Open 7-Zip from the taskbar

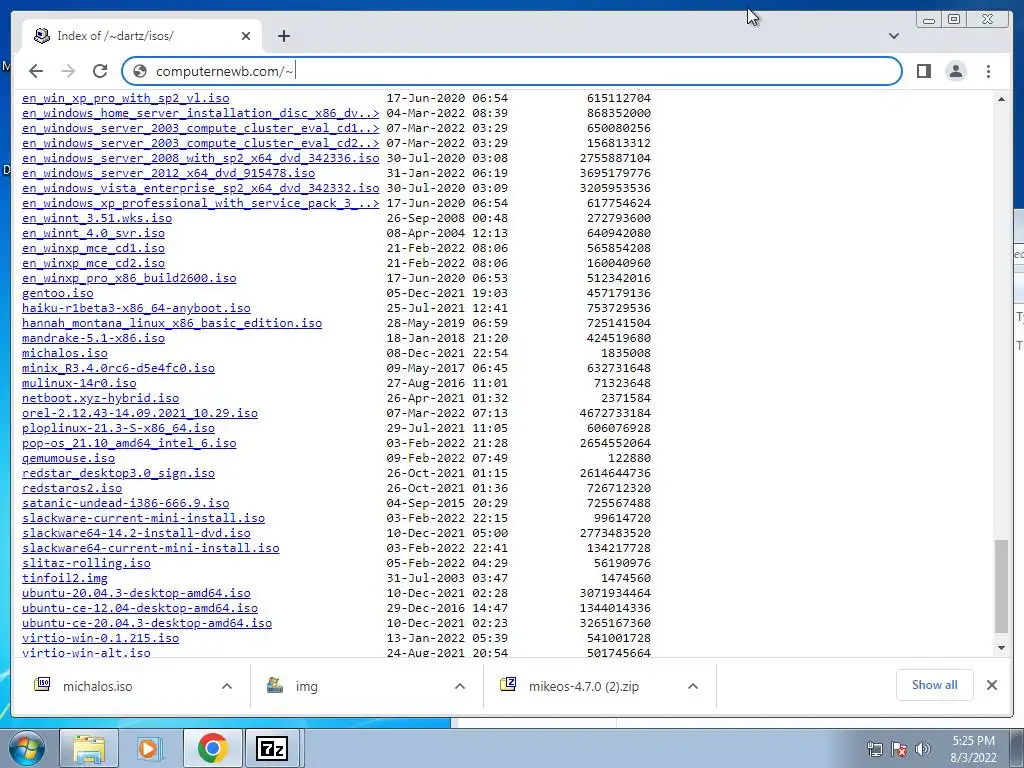click(272, 748)
